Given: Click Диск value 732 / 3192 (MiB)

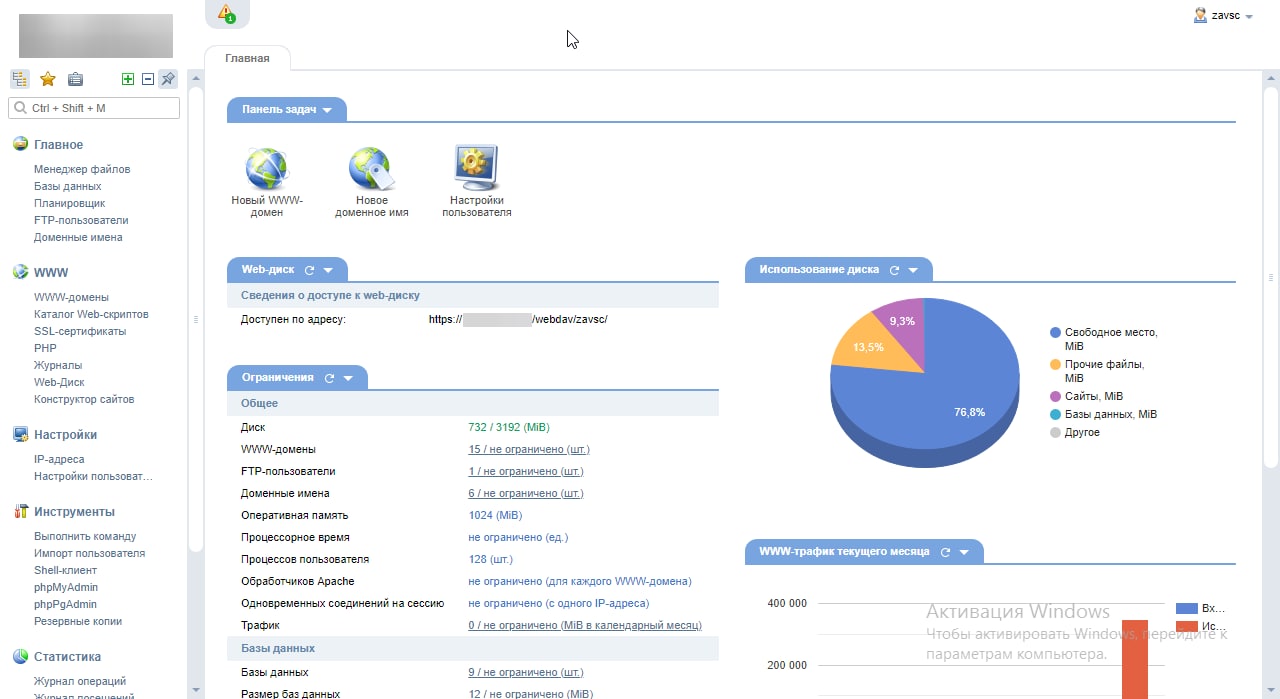Looking at the screenshot, I should (x=509, y=428).
